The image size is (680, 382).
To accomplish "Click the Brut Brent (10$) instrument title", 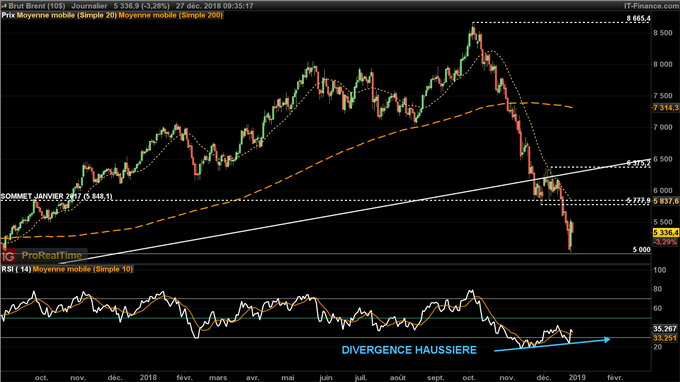I will (x=37, y=6).
